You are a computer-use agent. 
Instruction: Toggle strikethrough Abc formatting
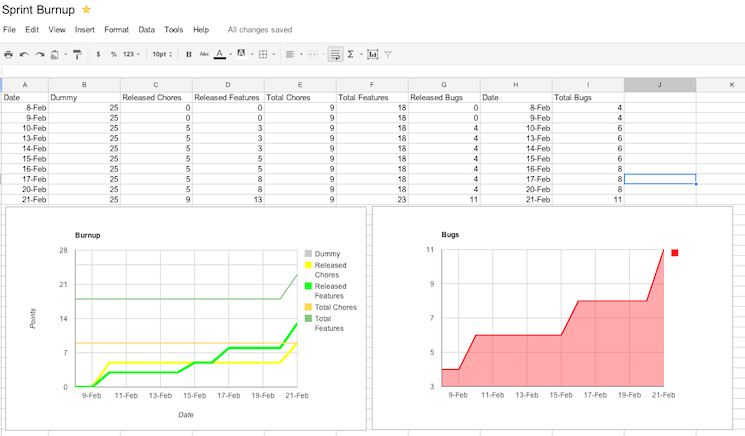pos(204,54)
